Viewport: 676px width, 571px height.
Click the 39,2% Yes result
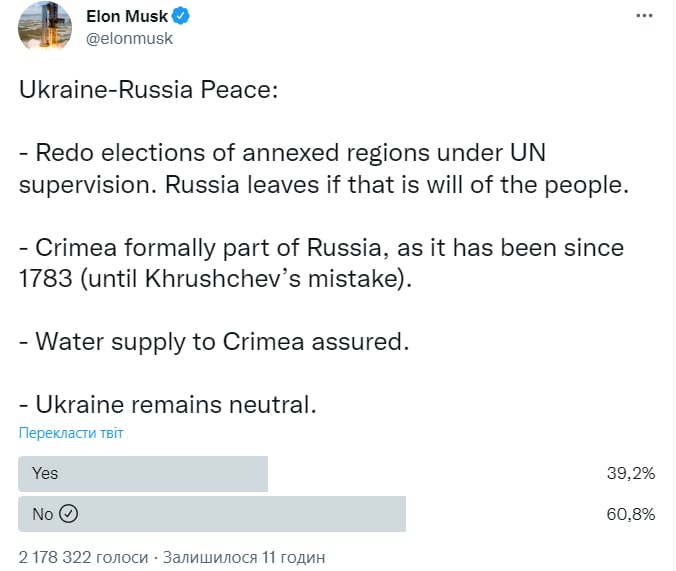point(630,474)
